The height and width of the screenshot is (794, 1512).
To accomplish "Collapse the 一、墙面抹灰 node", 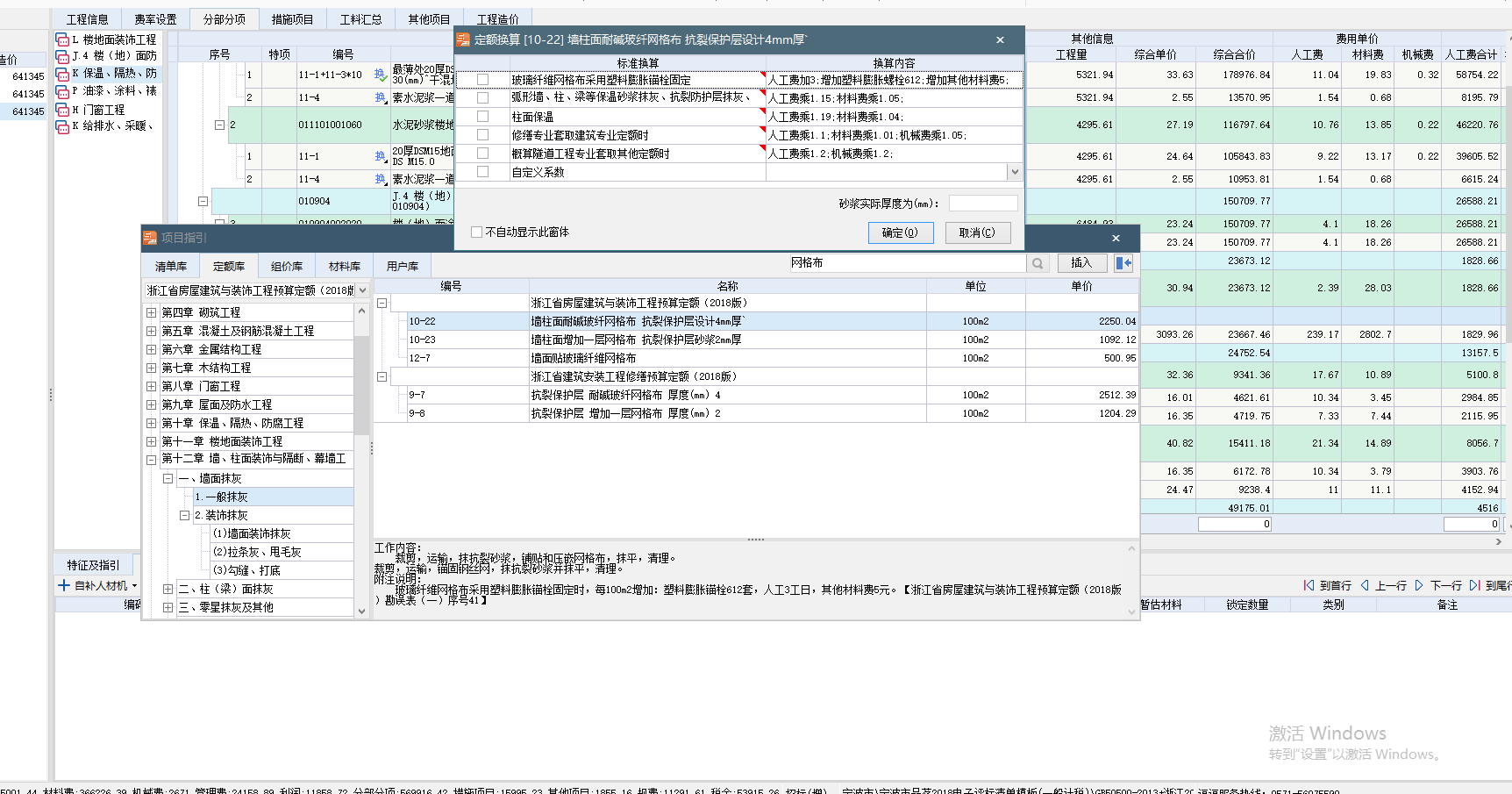I will [x=168, y=478].
